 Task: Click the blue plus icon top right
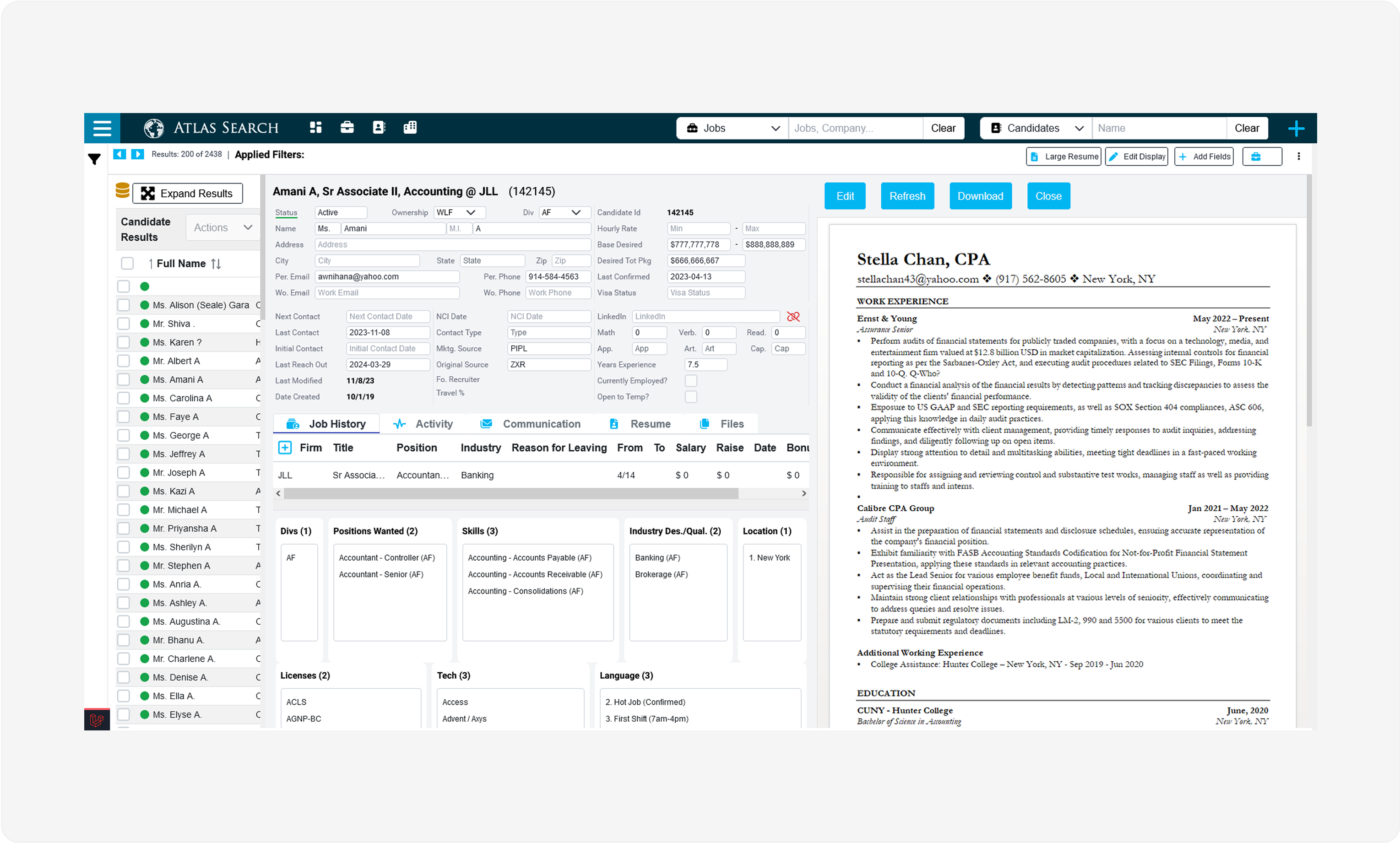[x=1296, y=129]
